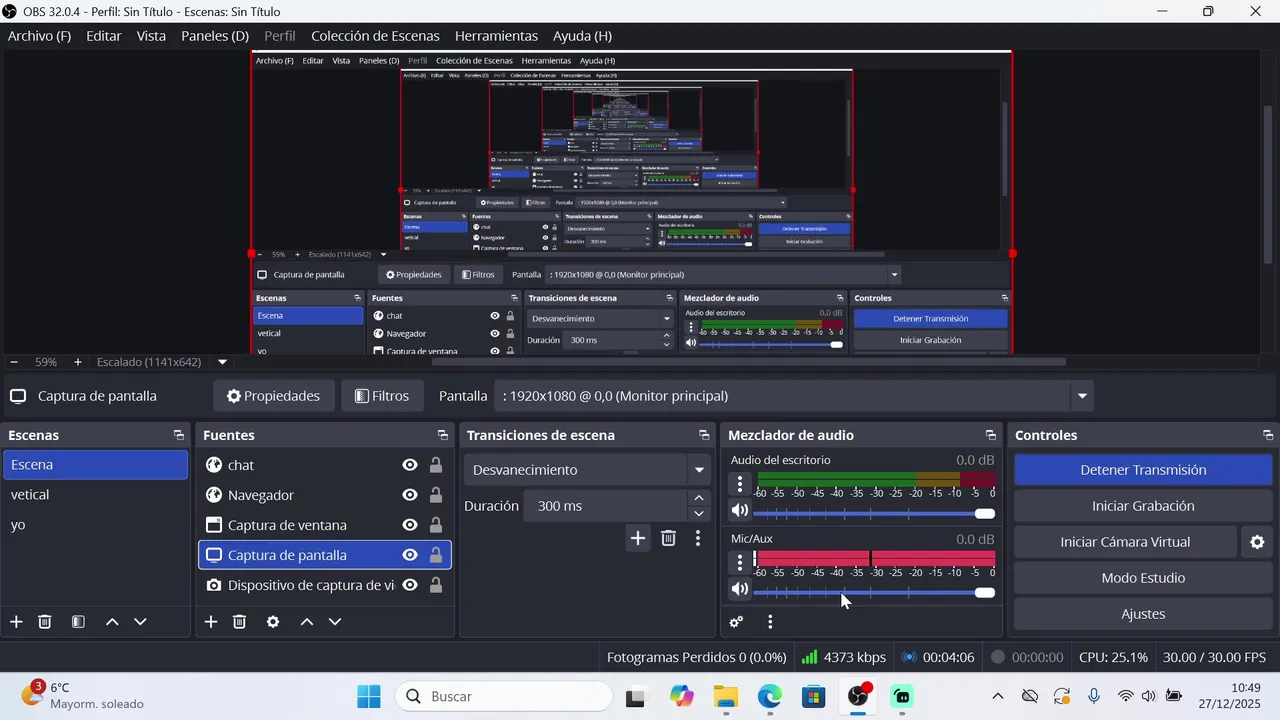Open Vista menu
The height and width of the screenshot is (720, 1280).
[x=151, y=36]
